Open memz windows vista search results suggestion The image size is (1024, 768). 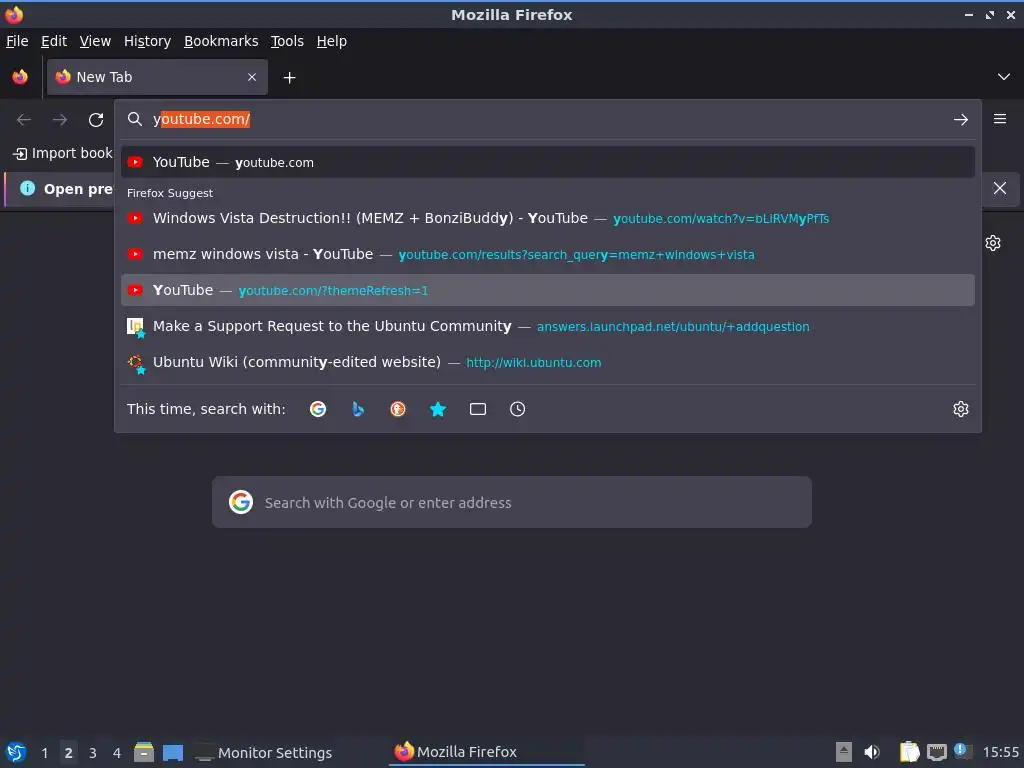[x=547, y=254]
